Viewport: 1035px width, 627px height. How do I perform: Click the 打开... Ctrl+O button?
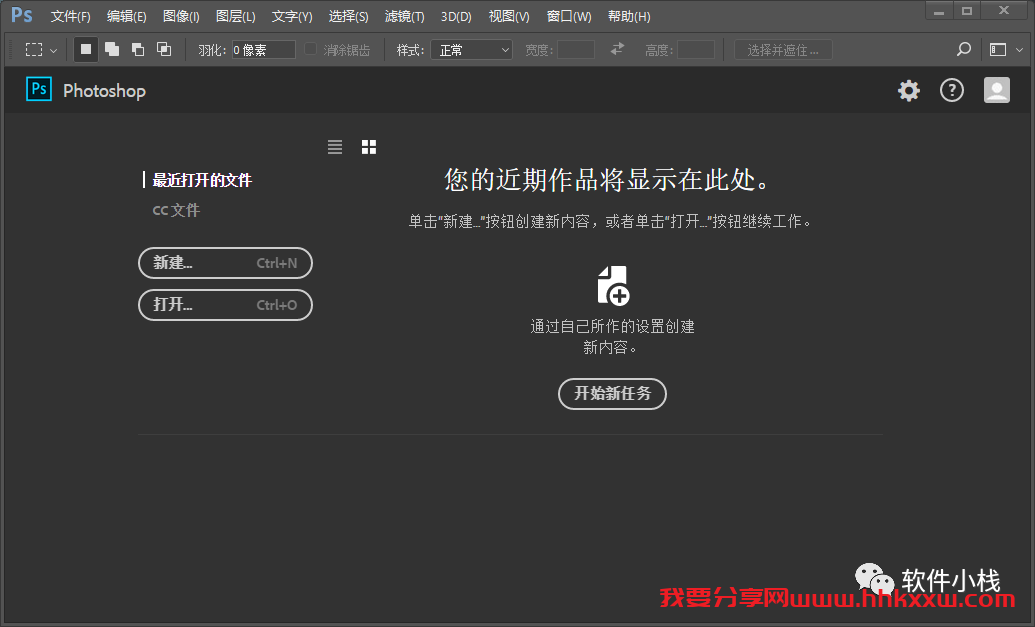point(225,305)
